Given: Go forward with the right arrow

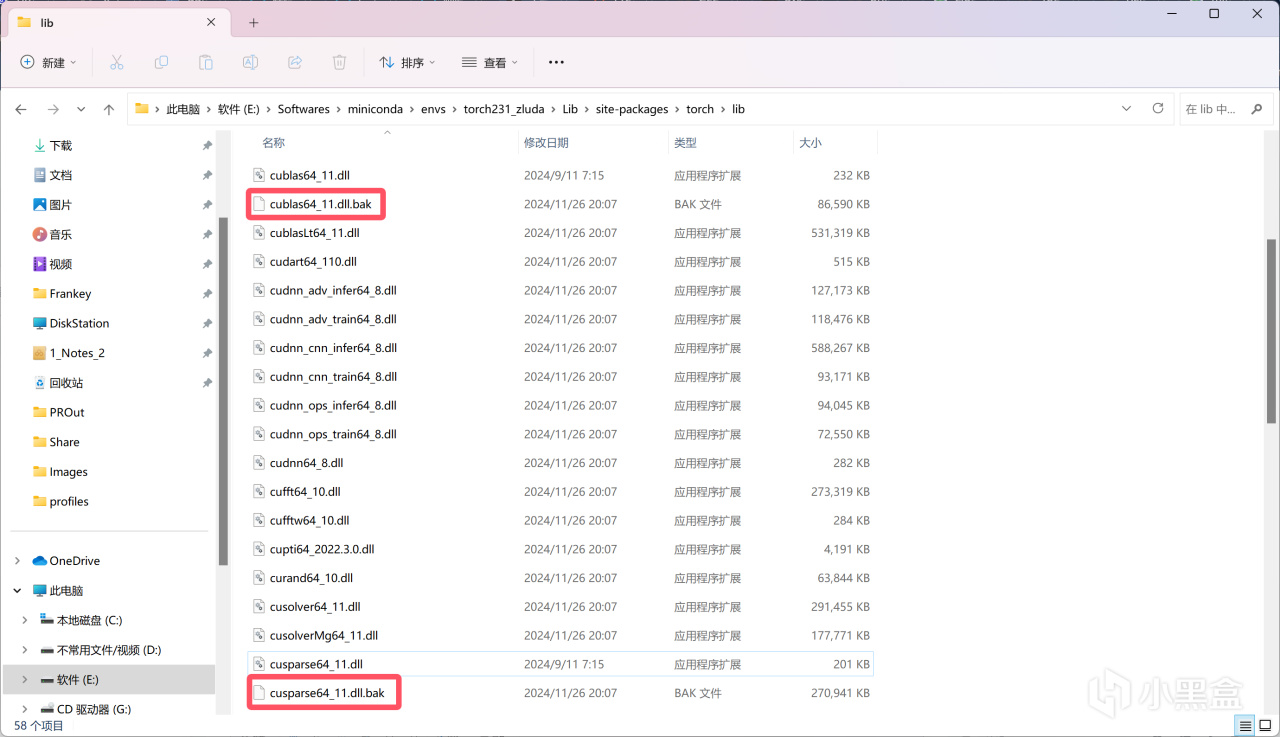Looking at the screenshot, I should pyautogui.click(x=53, y=109).
